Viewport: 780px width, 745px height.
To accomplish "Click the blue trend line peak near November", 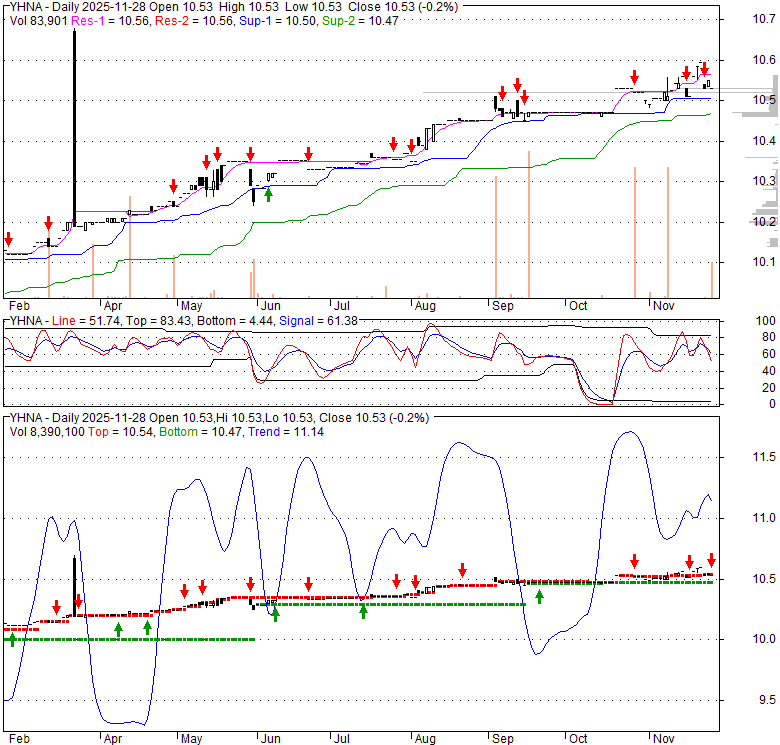I will (x=628, y=433).
